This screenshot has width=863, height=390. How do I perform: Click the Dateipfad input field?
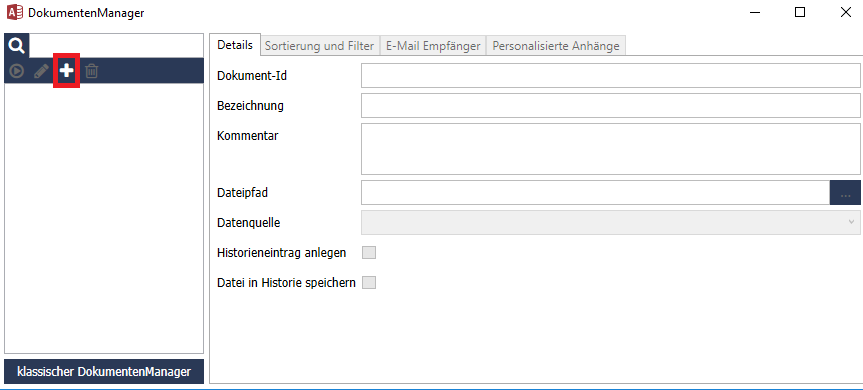tap(596, 193)
